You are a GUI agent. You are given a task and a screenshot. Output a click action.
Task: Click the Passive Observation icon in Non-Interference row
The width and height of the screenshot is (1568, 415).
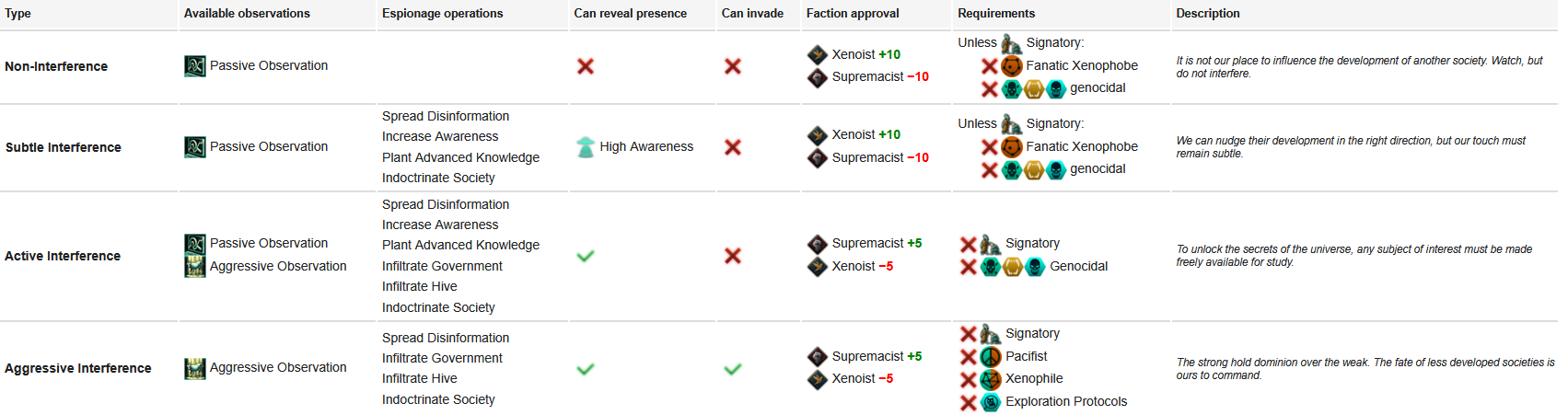(x=195, y=66)
